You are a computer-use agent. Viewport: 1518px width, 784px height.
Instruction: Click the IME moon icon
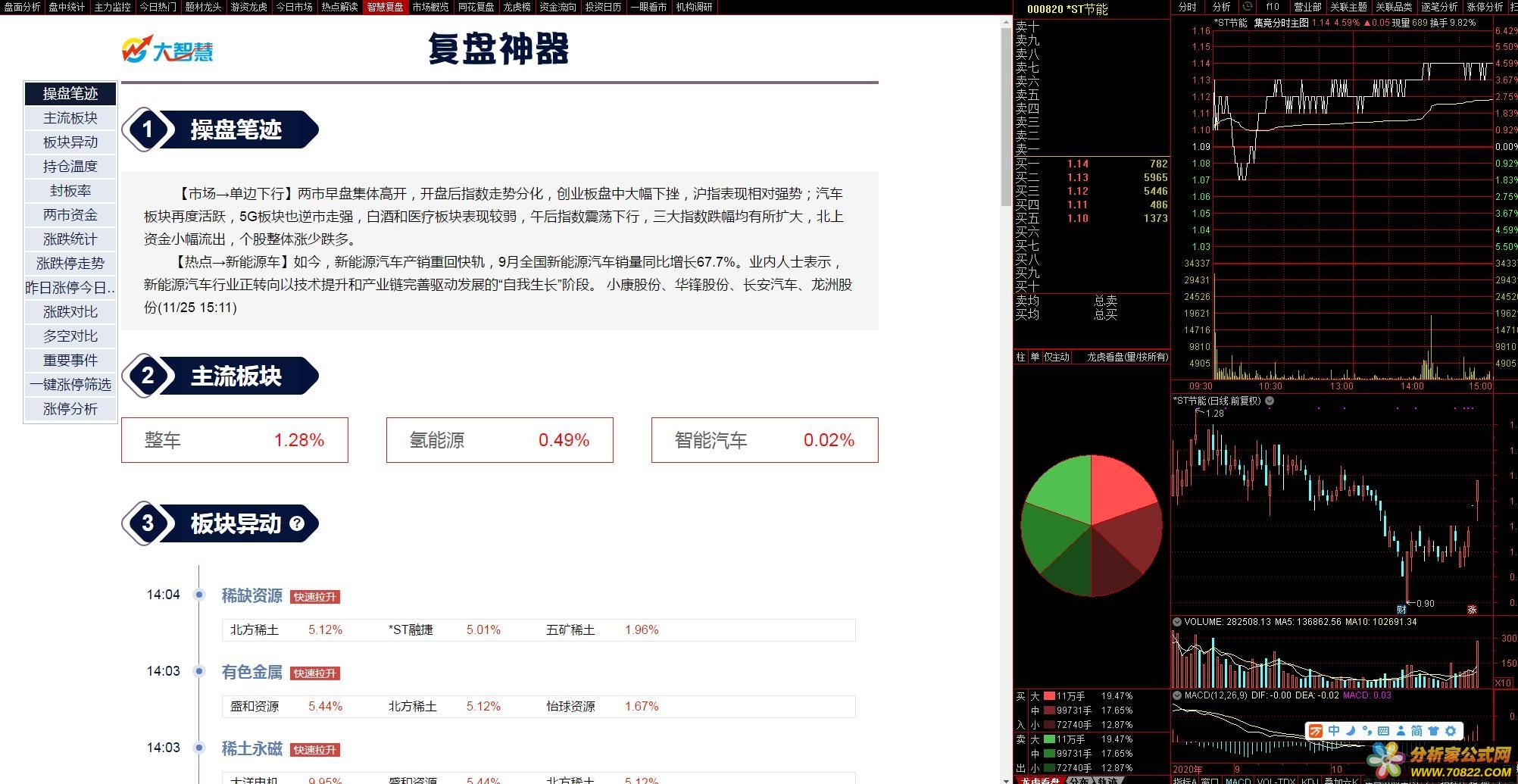tap(1351, 731)
